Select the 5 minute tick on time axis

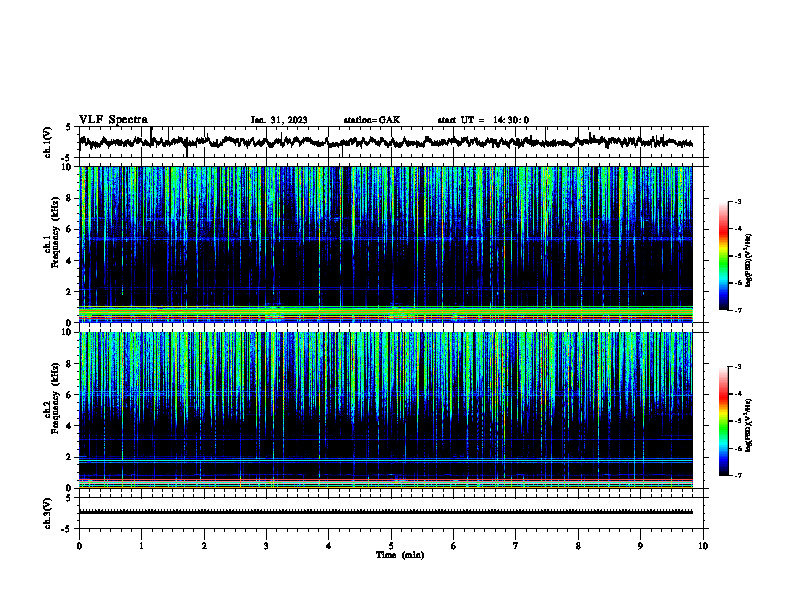pos(391,546)
